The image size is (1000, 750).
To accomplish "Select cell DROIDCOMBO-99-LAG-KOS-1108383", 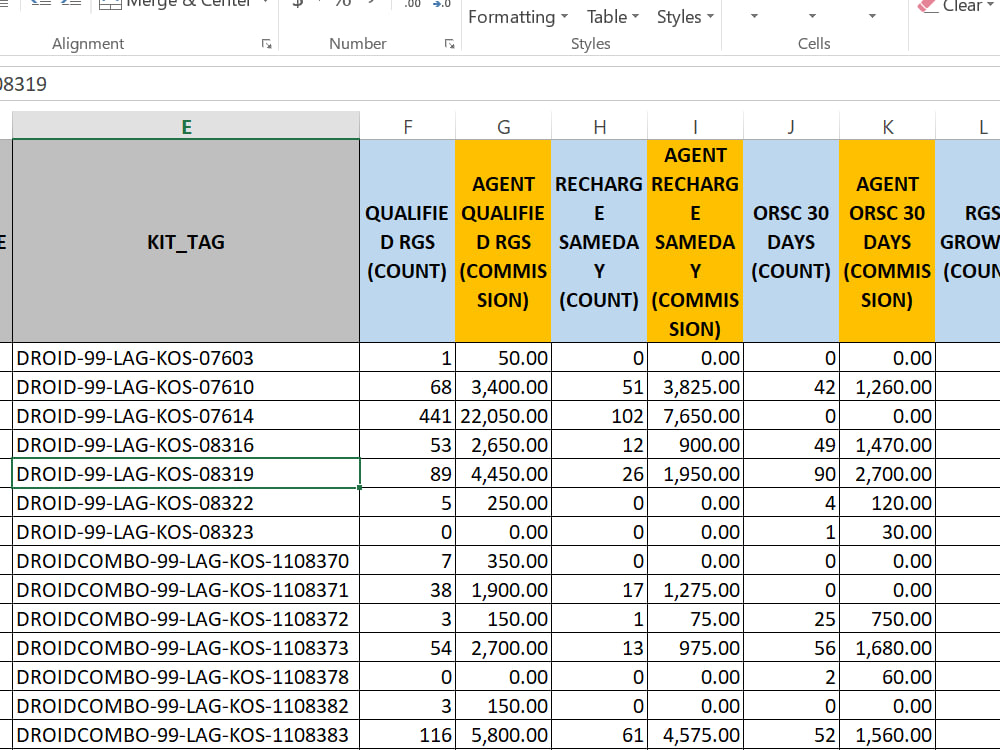I will coord(186,735).
